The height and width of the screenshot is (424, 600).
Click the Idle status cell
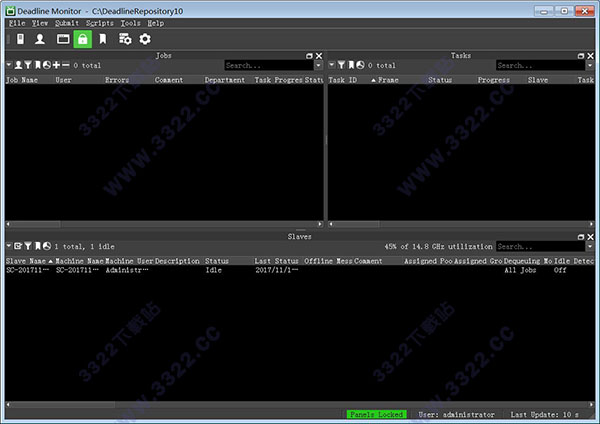point(214,270)
